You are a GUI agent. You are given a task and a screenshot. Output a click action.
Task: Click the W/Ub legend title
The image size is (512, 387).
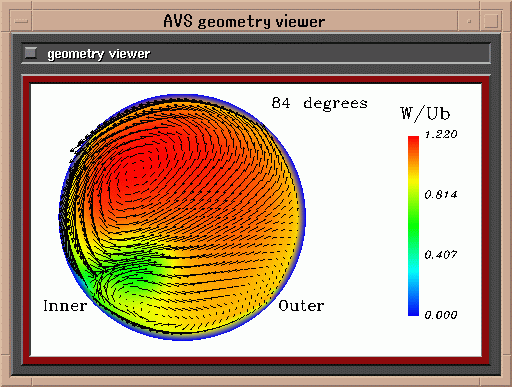point(425,114)
